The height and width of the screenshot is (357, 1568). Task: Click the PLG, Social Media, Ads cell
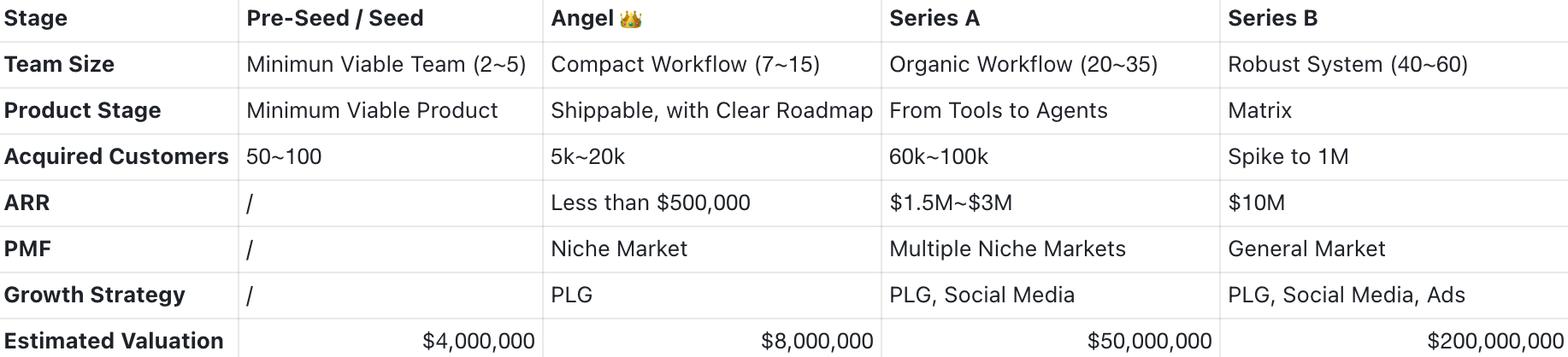point(1394,296)
